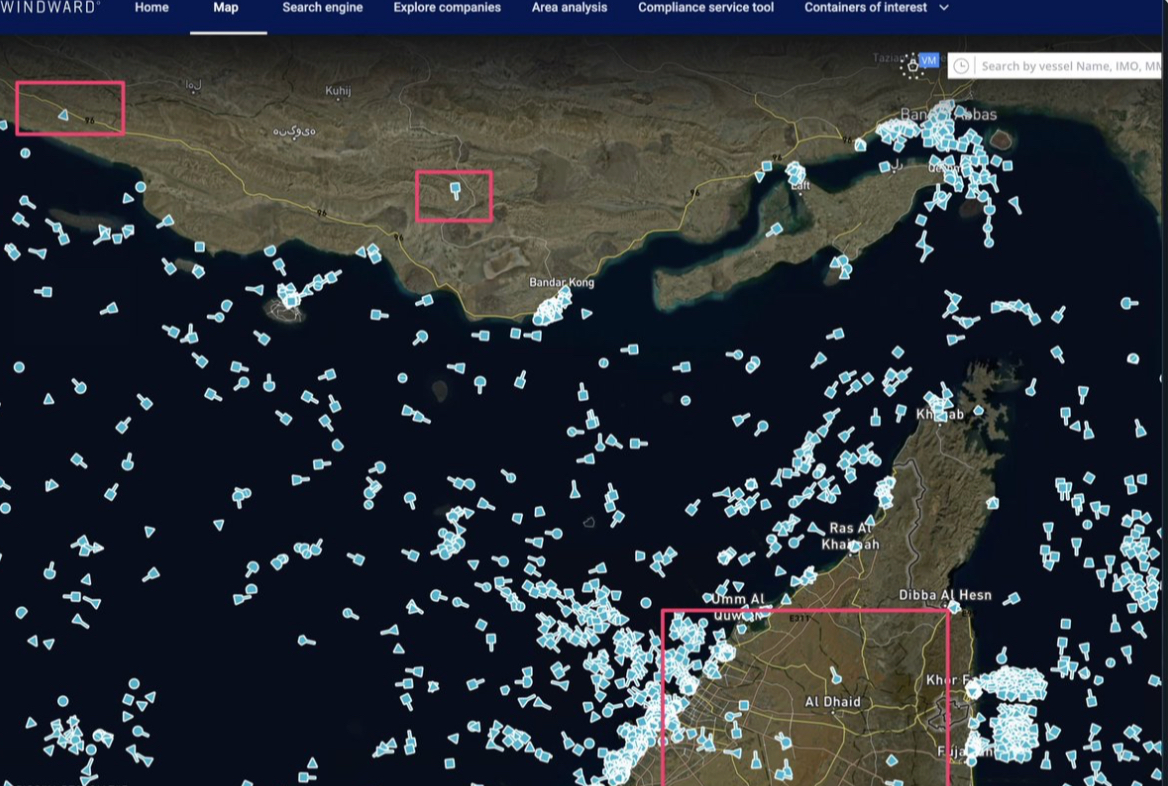Screen dimensions: 1168x786
Task: Open the Search engine page
Action: (x=322, y=8)
